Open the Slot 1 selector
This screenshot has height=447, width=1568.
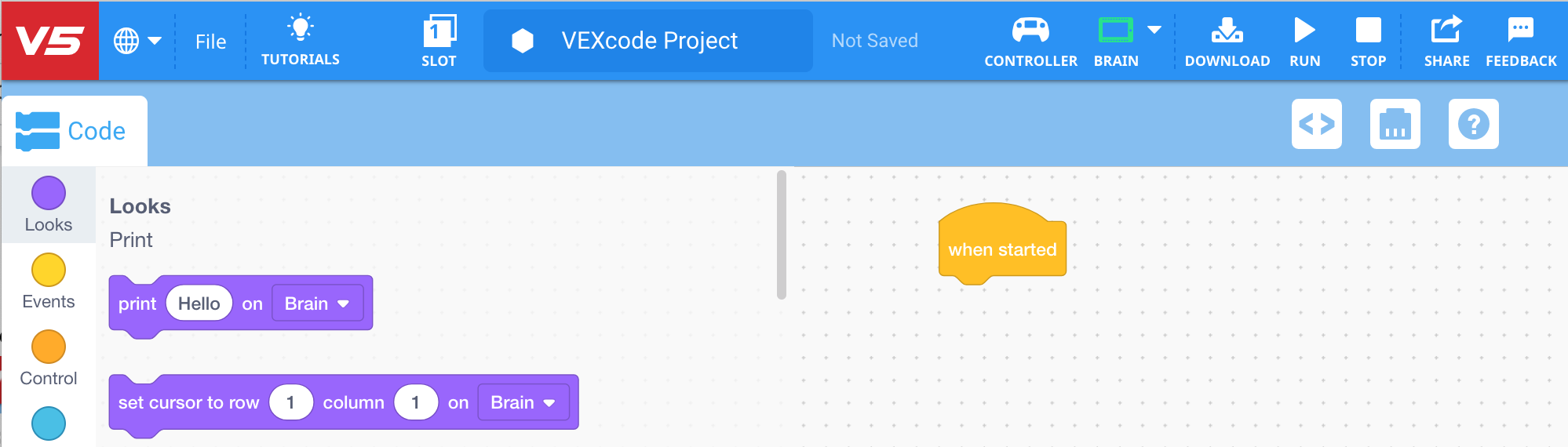[439, 33]
